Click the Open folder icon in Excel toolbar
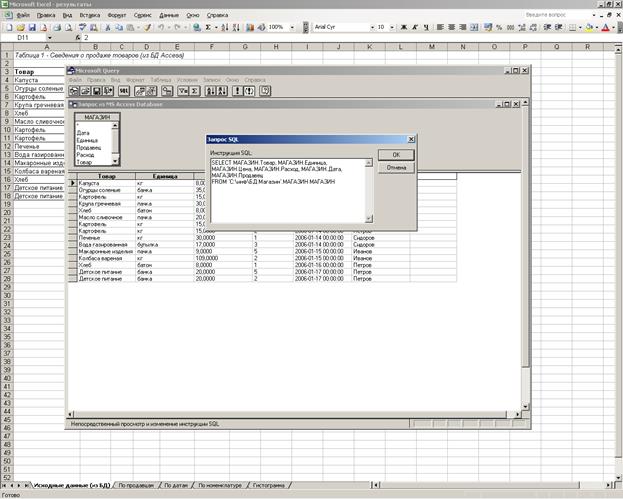Viewport: 623px width, 499px height. [21, 27]
